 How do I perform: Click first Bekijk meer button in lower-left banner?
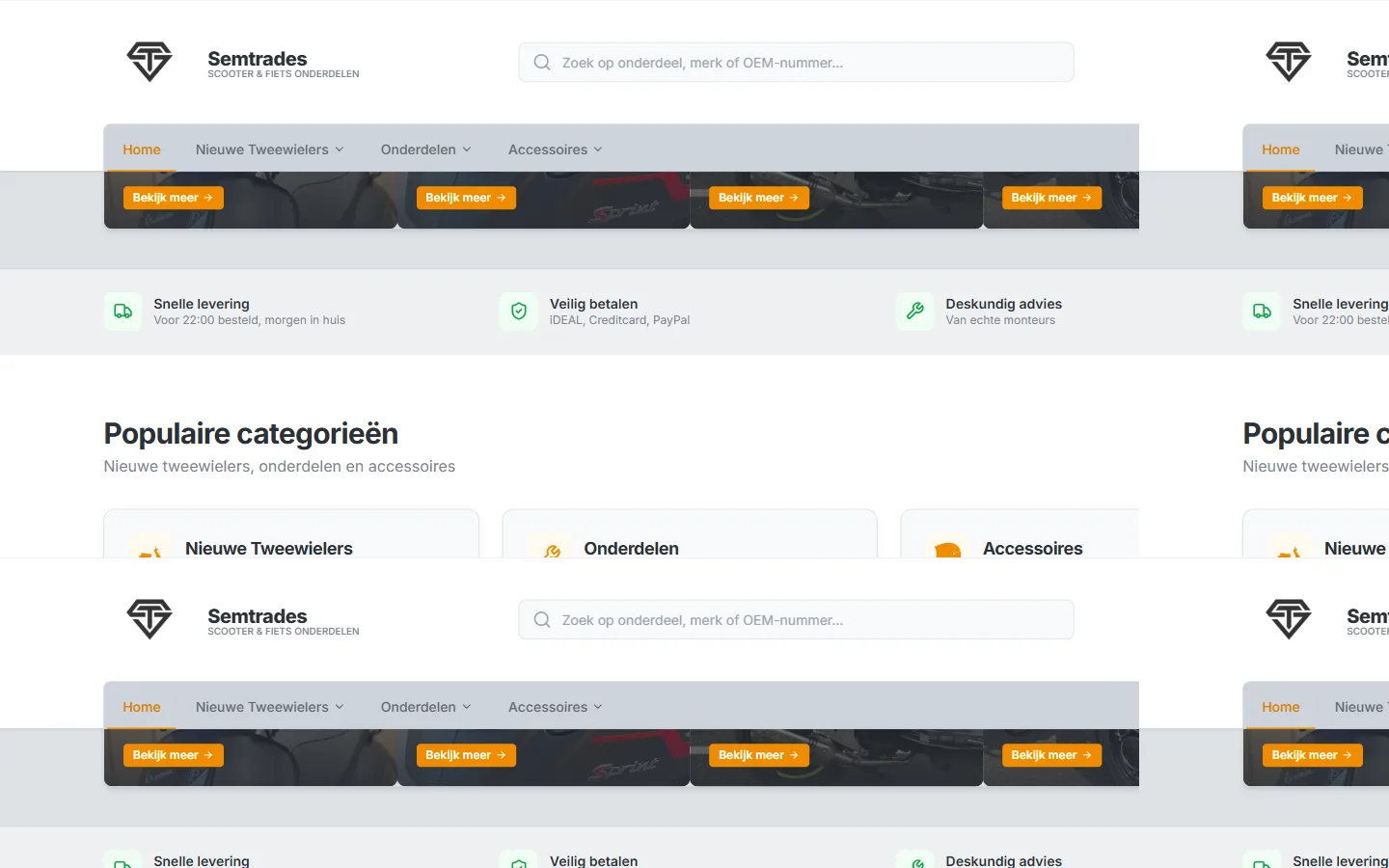(174, 755)
